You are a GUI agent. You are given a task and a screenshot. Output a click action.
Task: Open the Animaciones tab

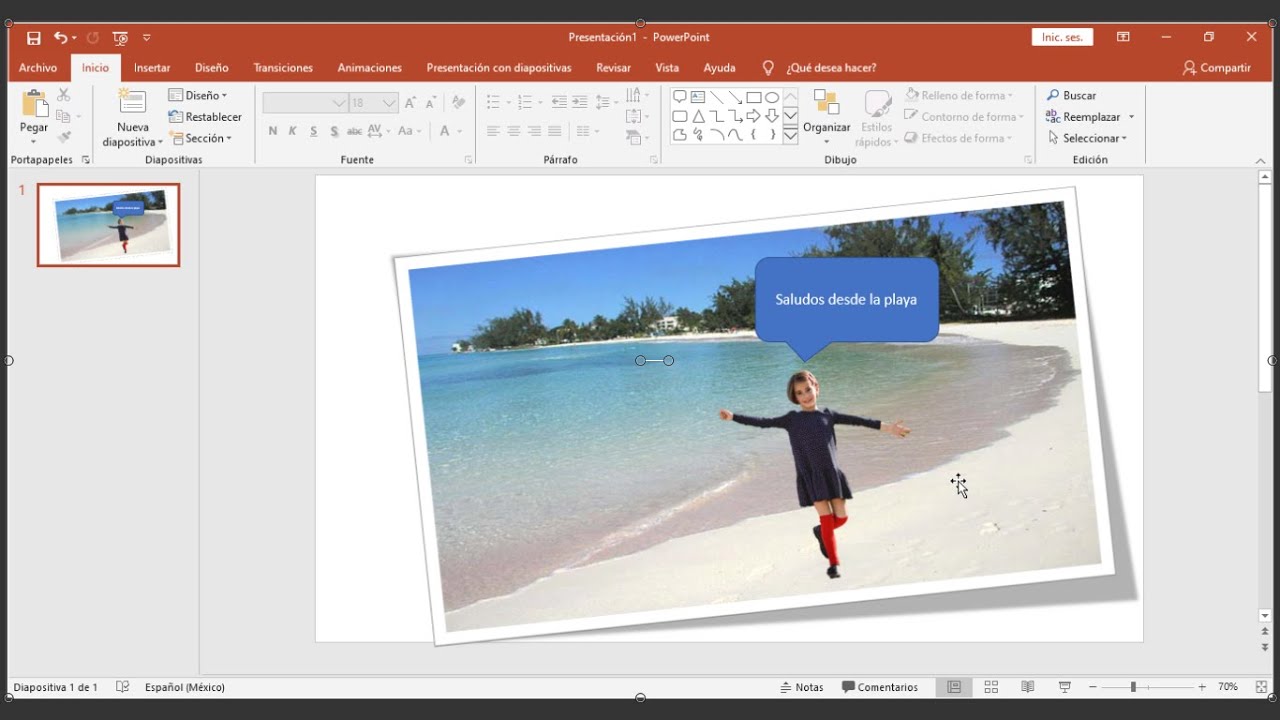370,68
